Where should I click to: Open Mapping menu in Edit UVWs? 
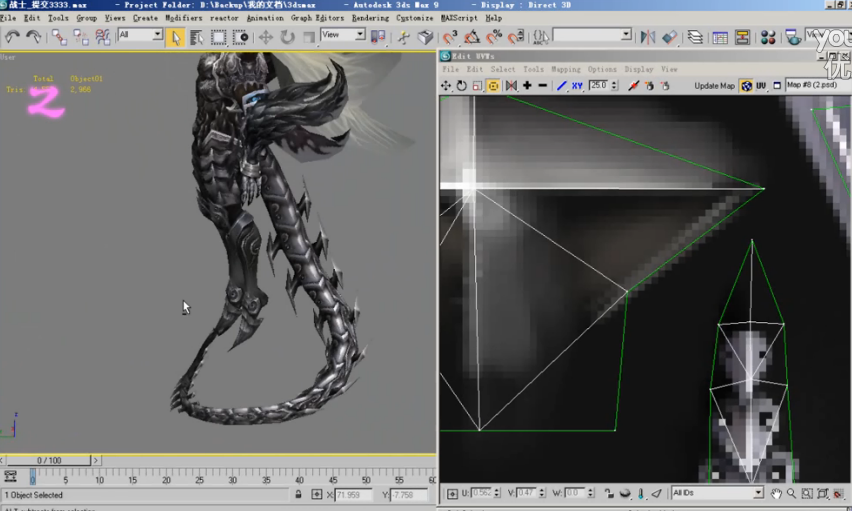[566, 69]
